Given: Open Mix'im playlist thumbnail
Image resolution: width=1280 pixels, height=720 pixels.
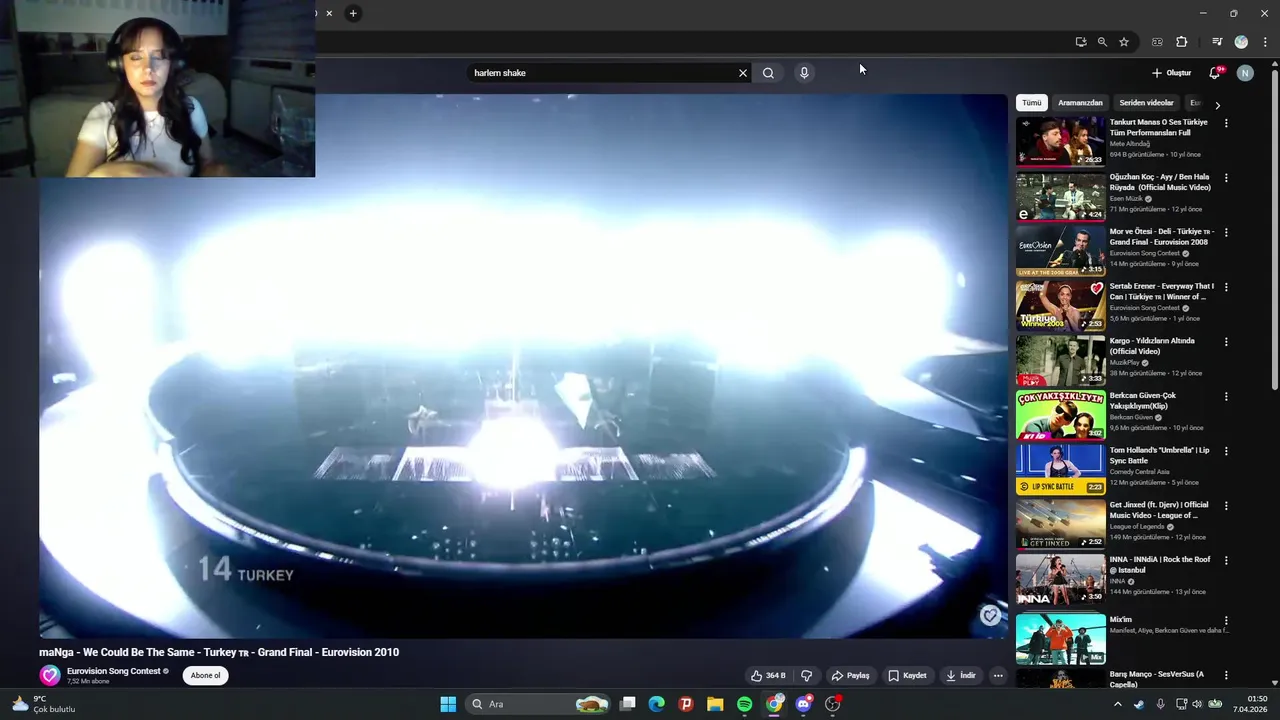Looking at the screenshot, I should [1061, 638].
